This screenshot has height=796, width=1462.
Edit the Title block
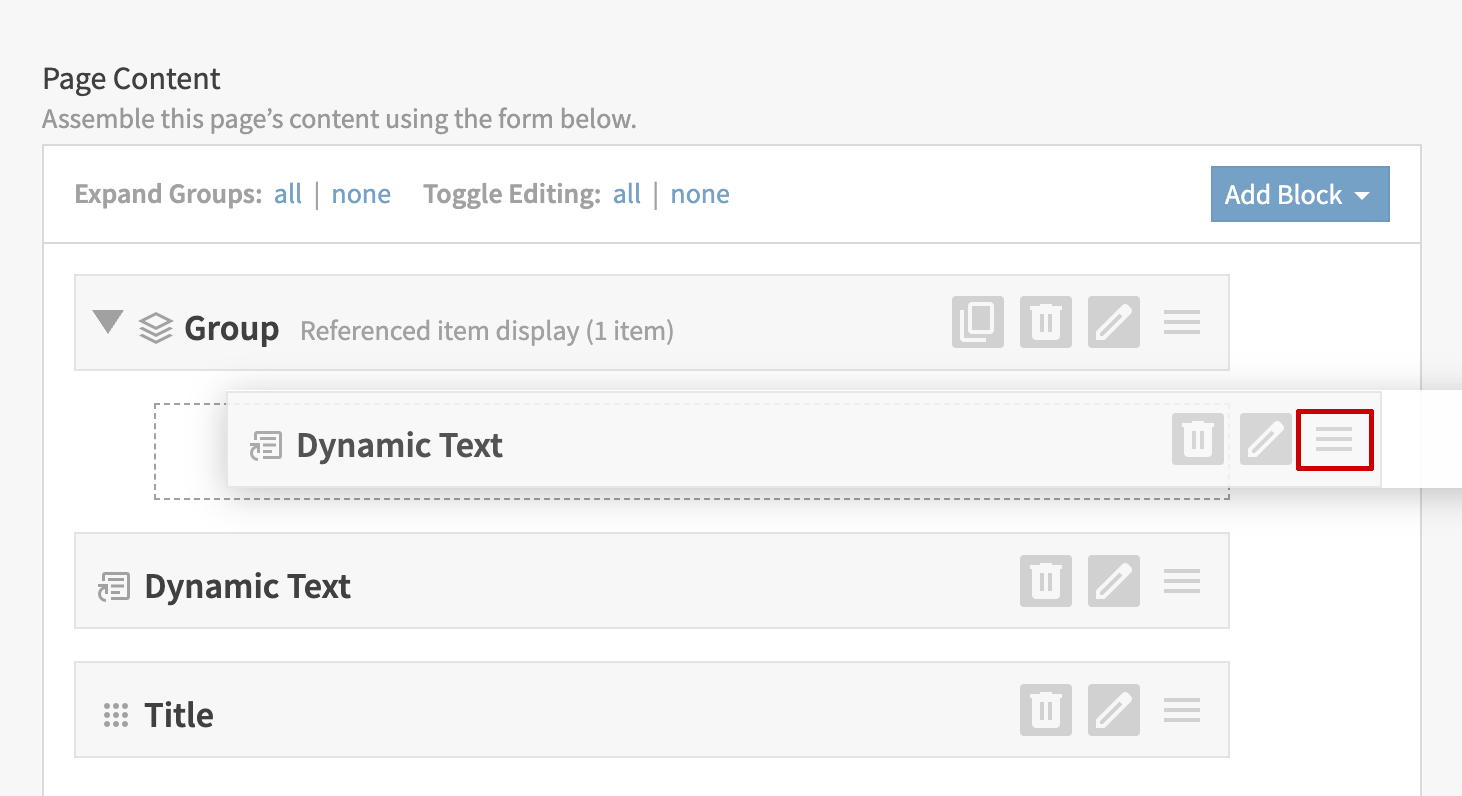1113,710
